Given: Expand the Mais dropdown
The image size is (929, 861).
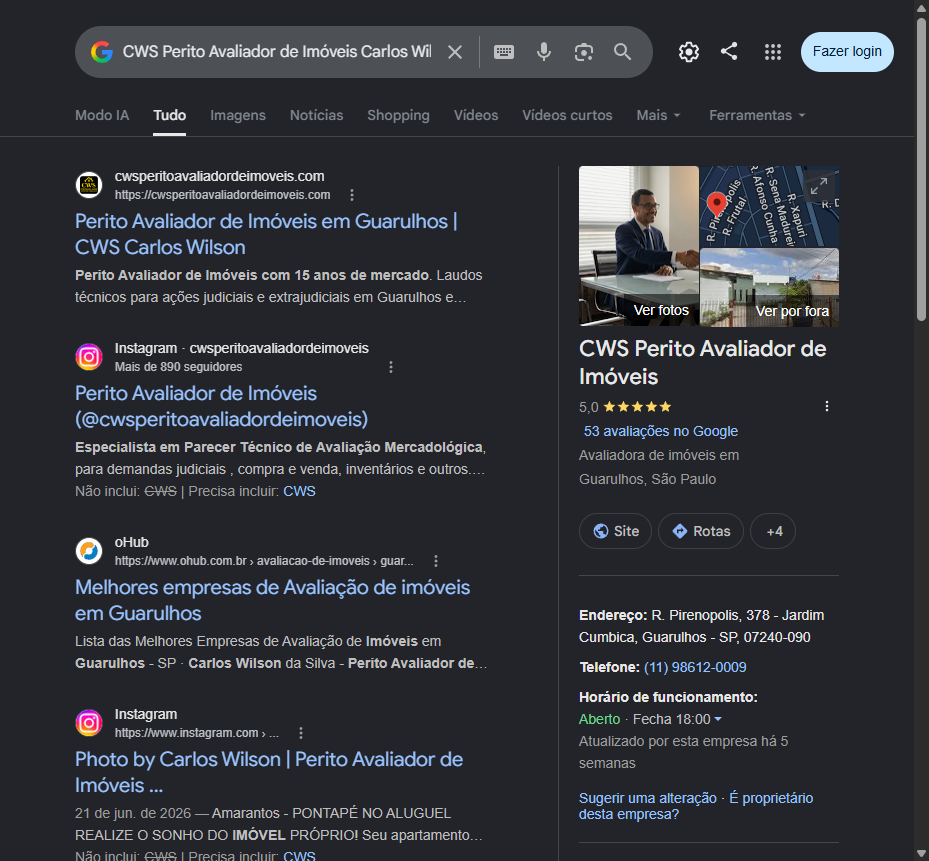Looking at the screenshot, I should click(x=658, y=115).
